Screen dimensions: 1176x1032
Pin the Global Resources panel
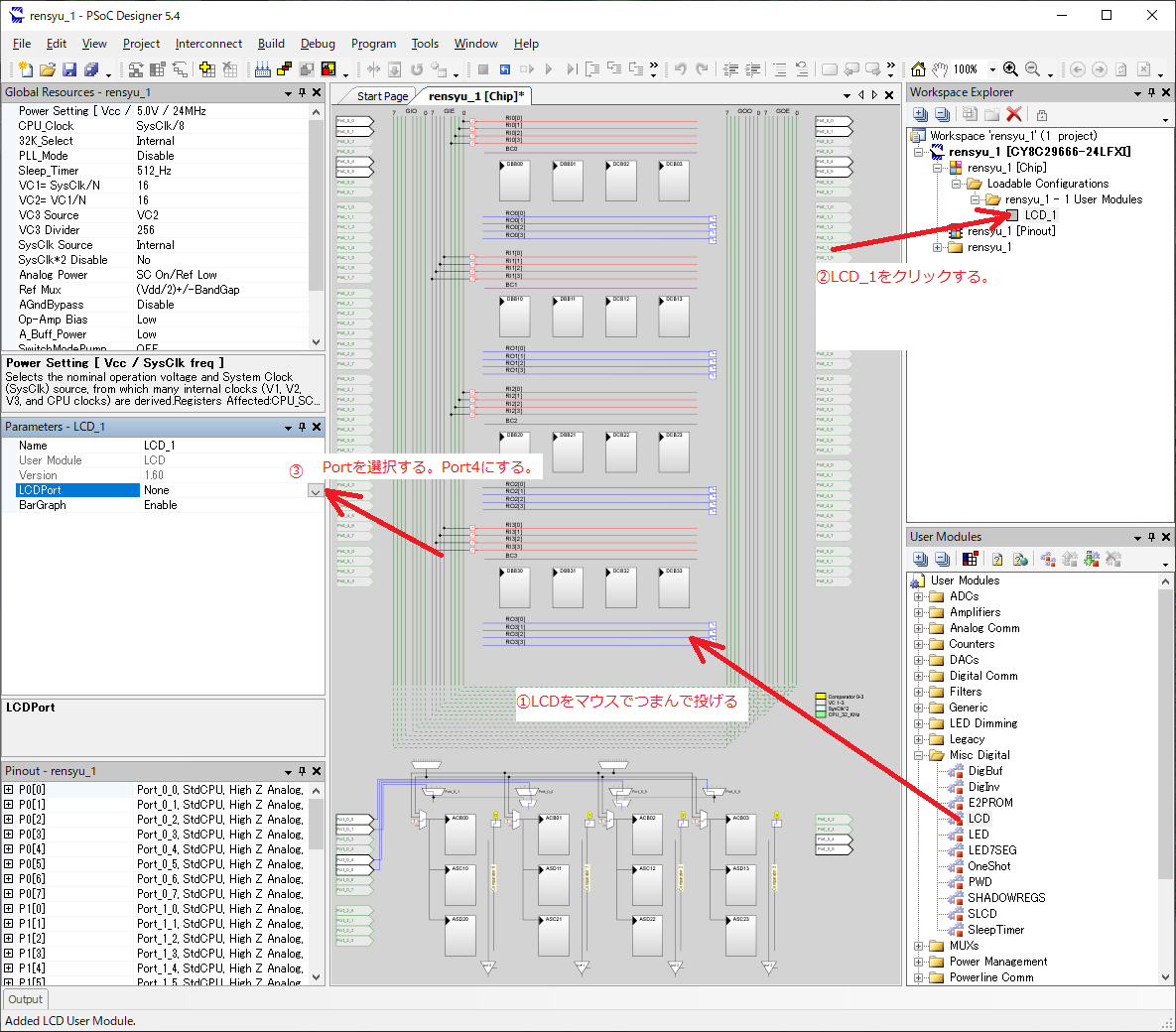(303, 92)
